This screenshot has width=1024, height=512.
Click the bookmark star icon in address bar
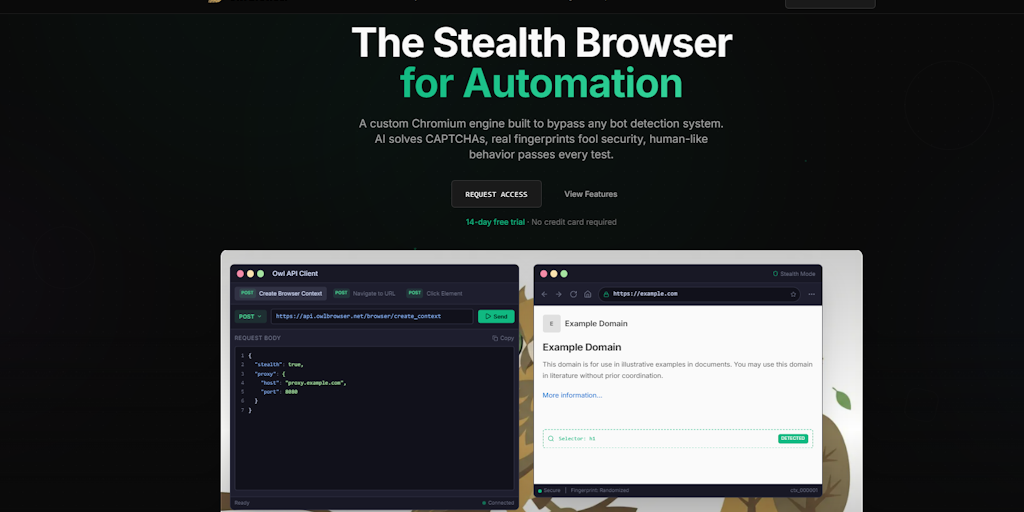793,294
